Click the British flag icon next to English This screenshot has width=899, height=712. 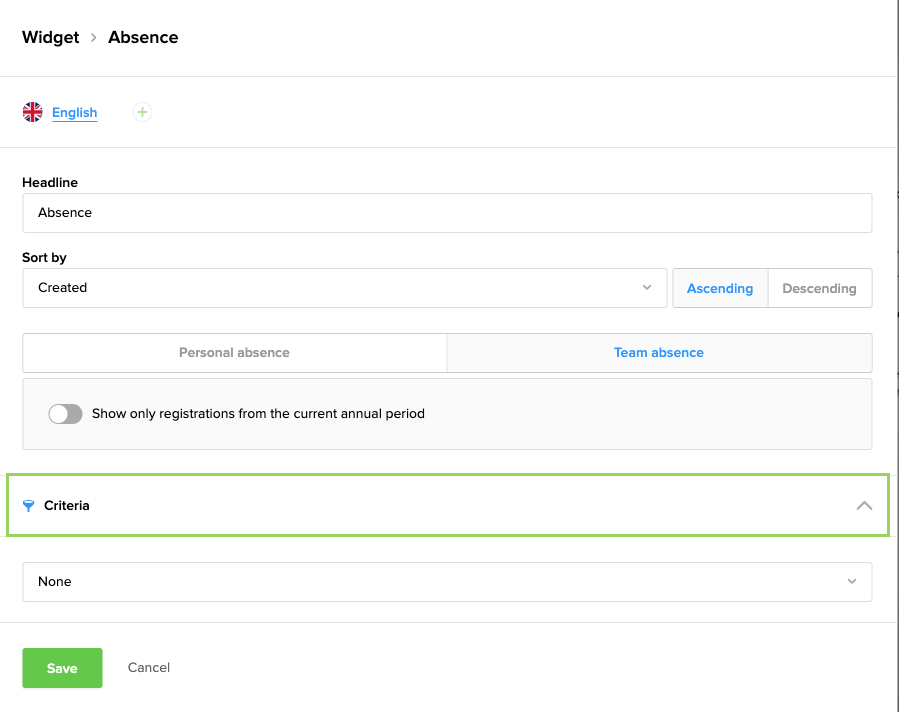tap(31, 112)
